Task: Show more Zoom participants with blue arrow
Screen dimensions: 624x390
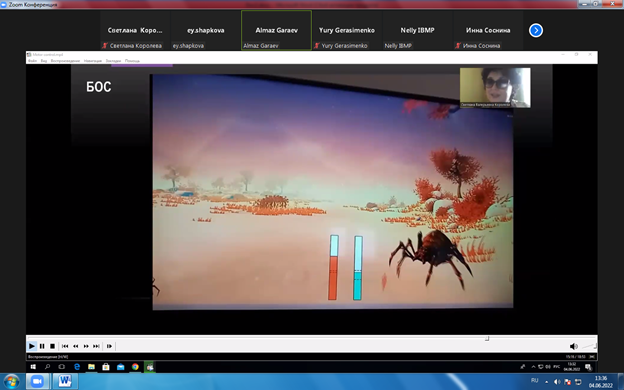Action: (536, 30)
